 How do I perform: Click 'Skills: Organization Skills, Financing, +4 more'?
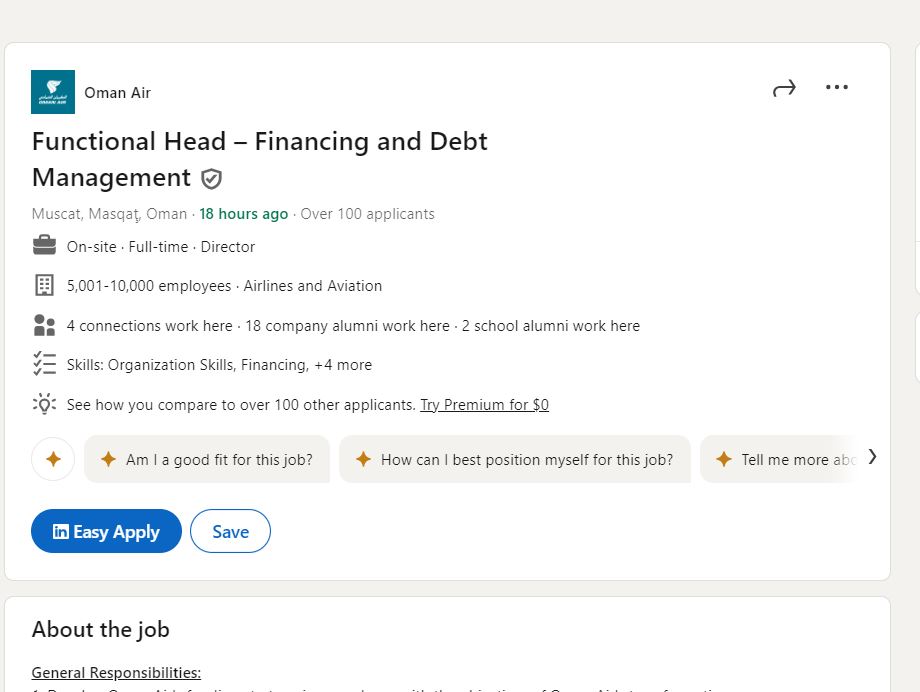(x=219, y=365)
